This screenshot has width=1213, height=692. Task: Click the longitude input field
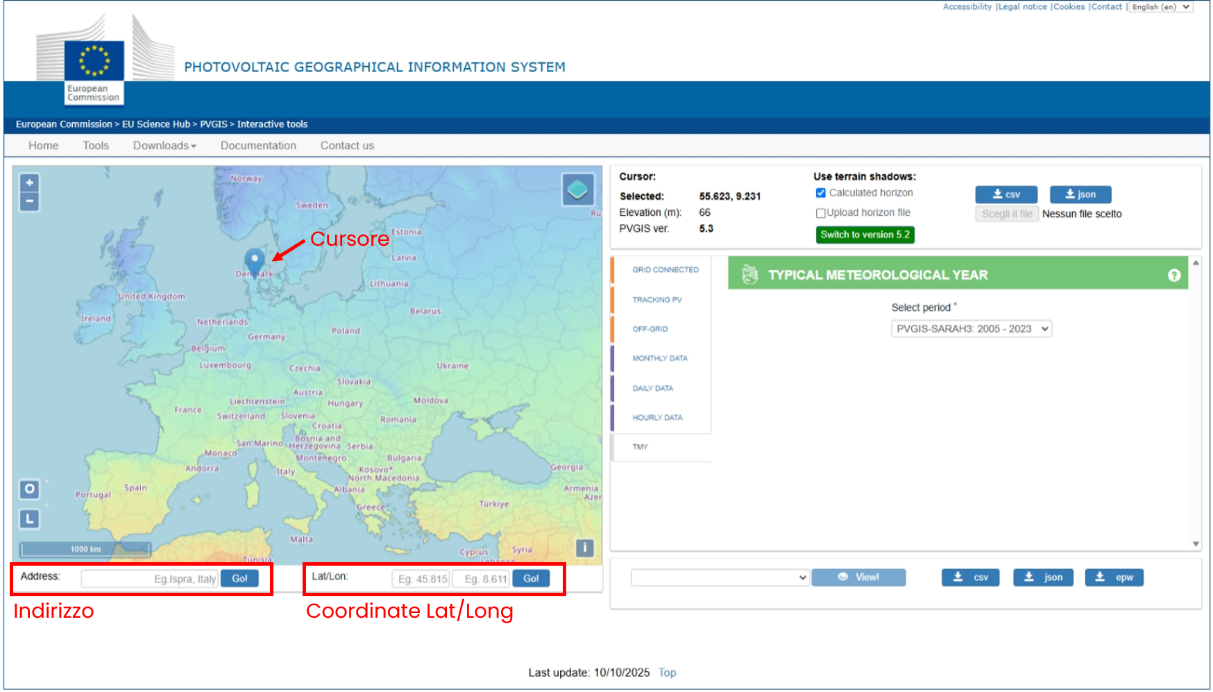point(481,579)
